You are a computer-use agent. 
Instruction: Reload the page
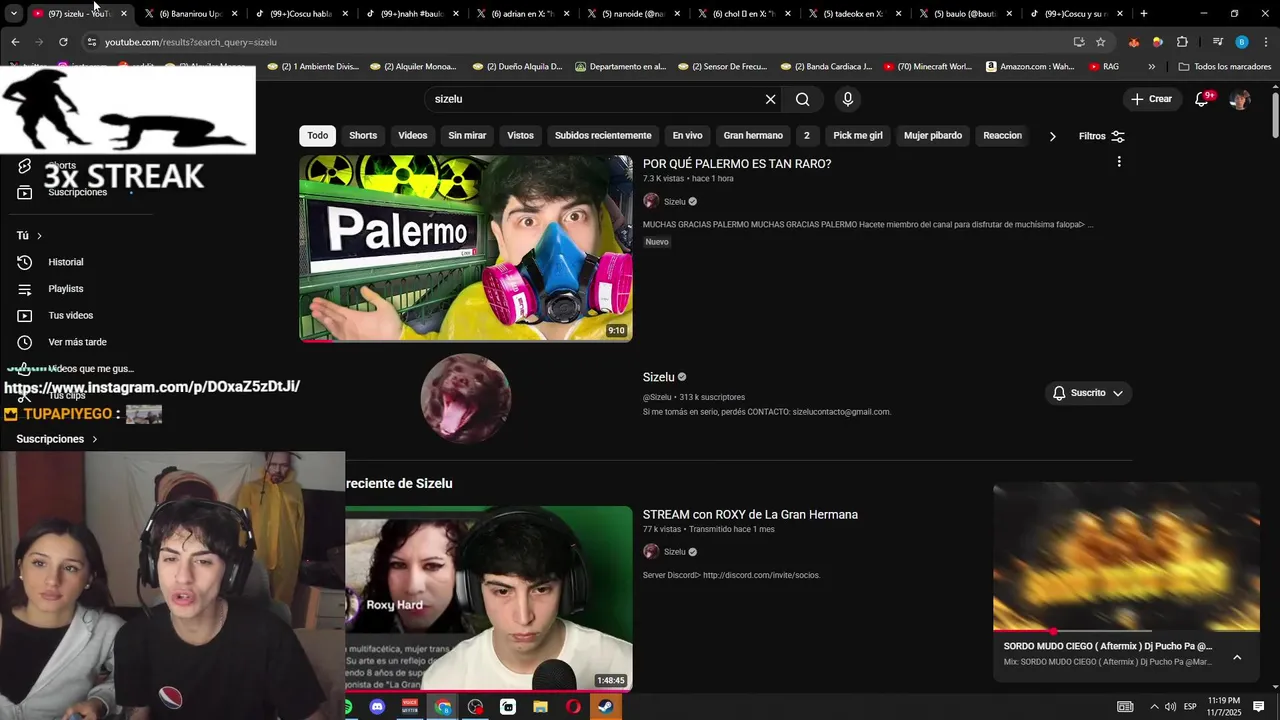63,42
